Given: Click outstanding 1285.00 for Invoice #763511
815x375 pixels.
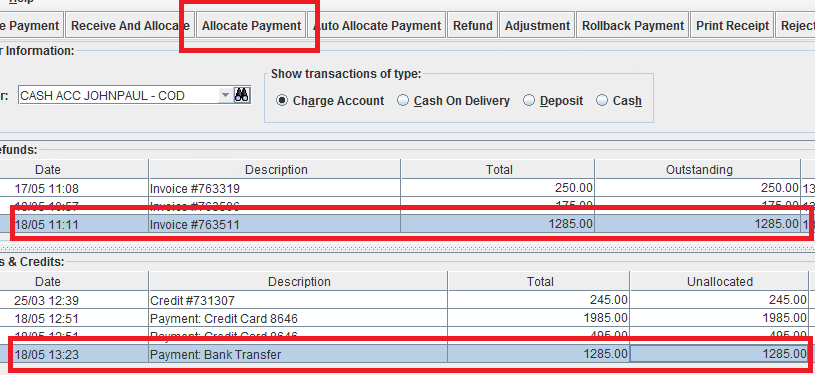Looking at the screenshot, I should click(698, 224).
